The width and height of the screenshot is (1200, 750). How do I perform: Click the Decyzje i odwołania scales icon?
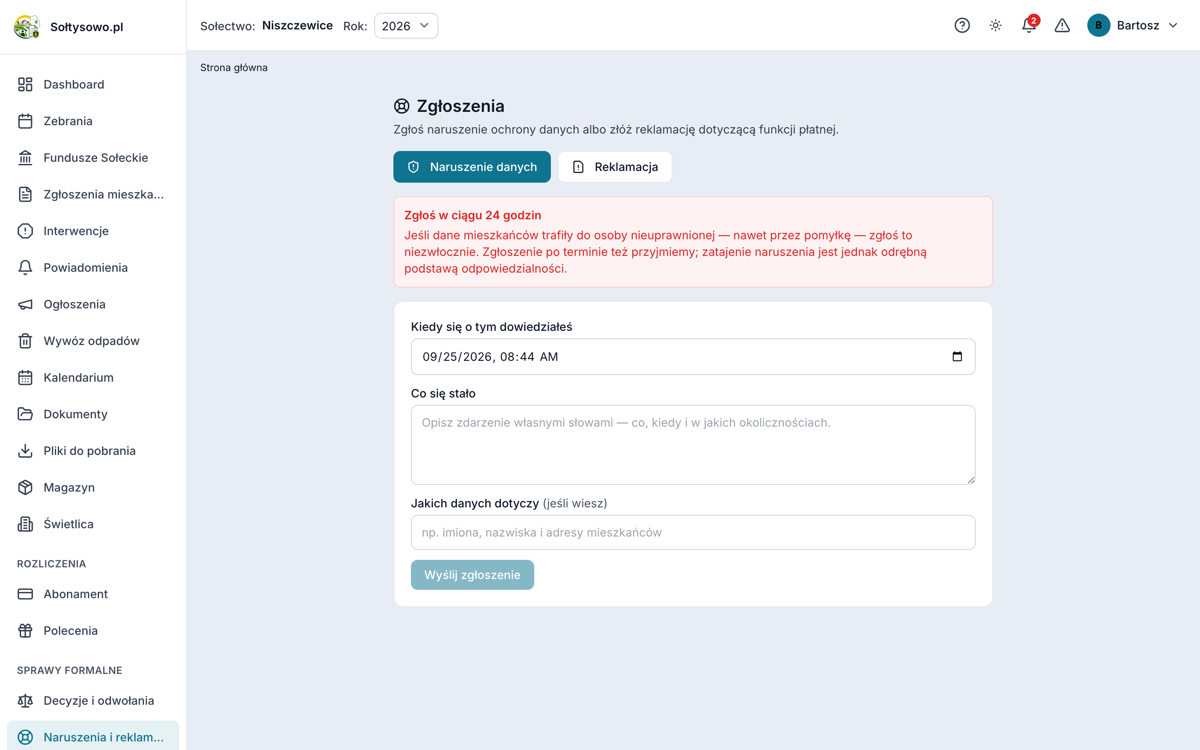coord(25,701)
